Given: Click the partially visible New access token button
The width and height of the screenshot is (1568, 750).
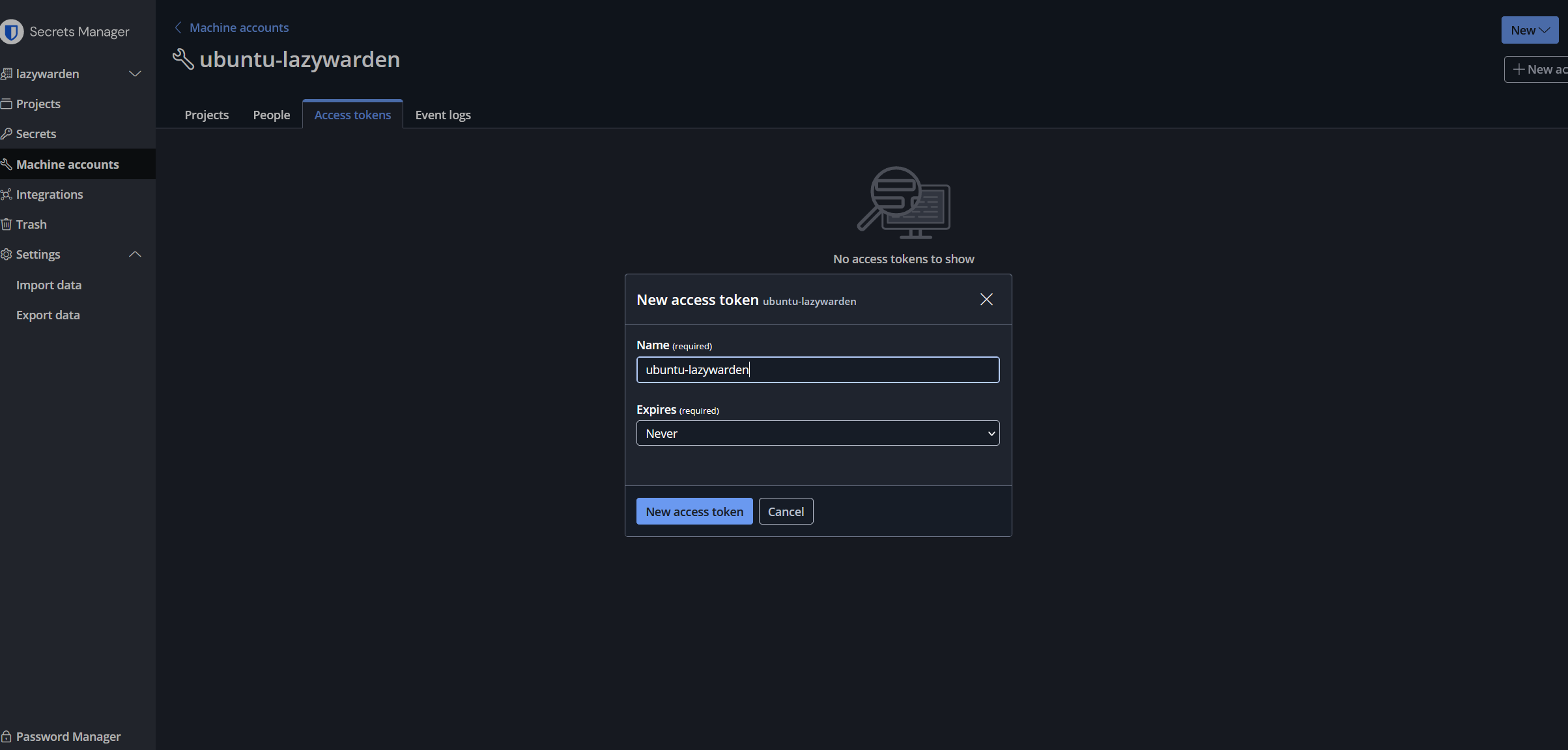Looking at the screenshot, I should 1537,69.
